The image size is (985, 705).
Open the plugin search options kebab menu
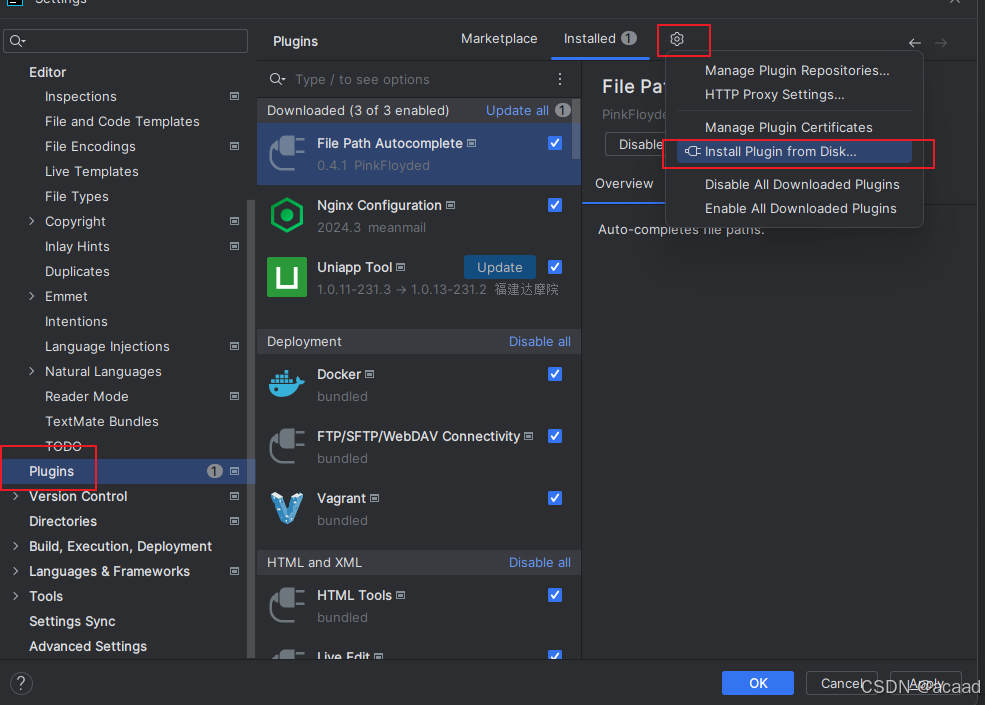click(560, 79)
